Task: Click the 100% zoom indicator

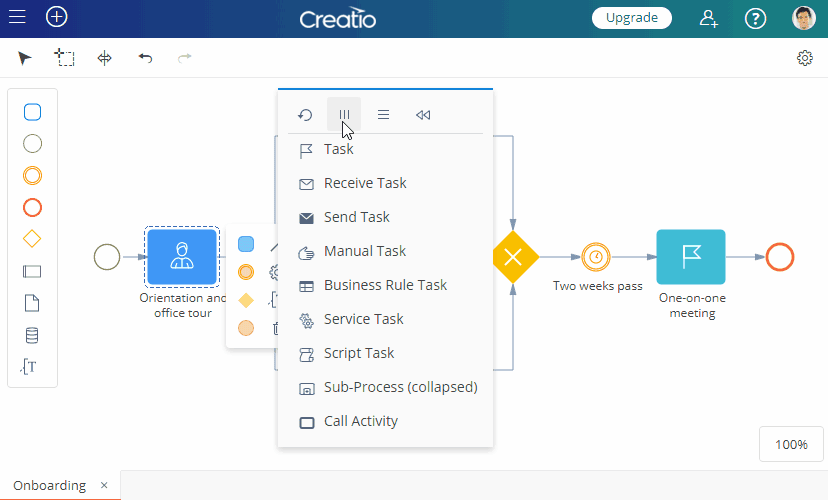Action: 791,445
